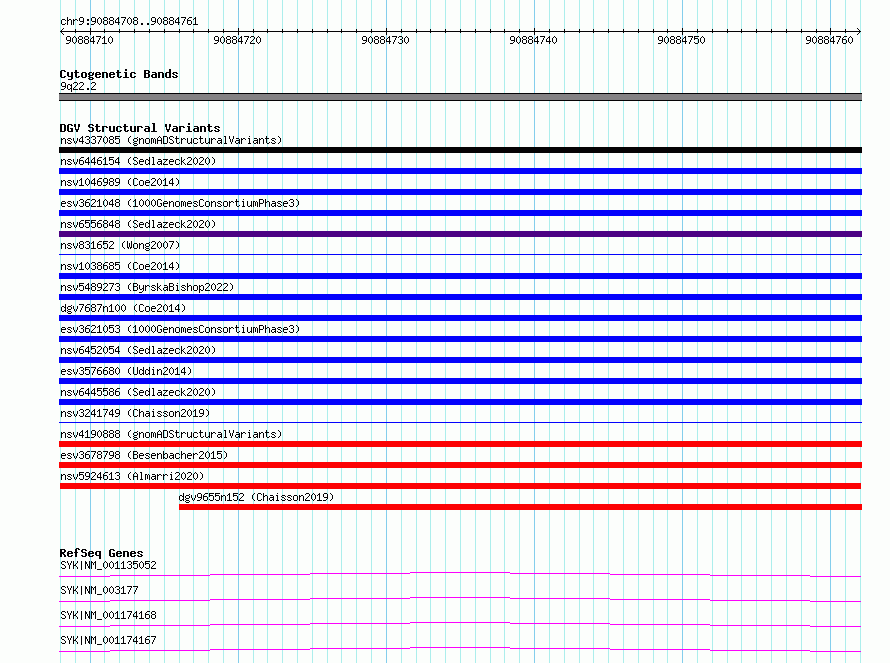
Task: Open the Cytogenetic Bands track heading
Action: (119, 74)
